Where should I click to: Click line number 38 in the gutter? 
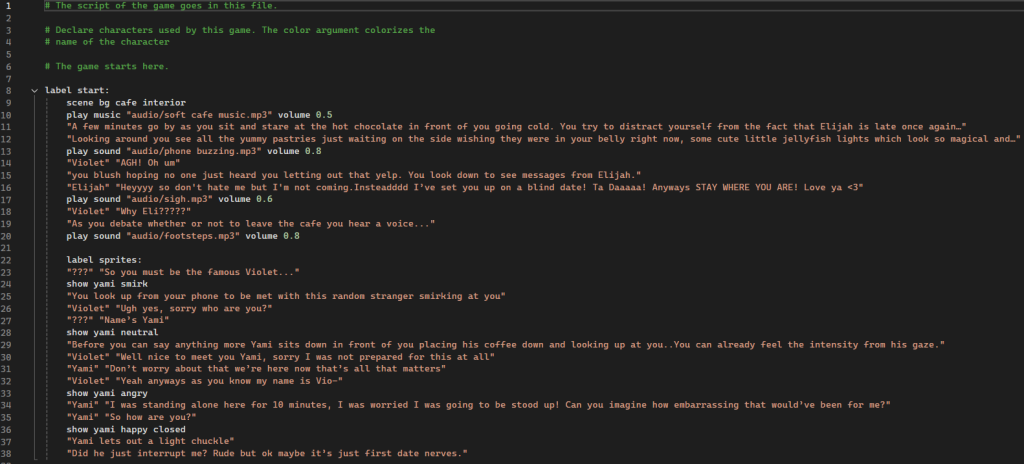click(8, 453)
